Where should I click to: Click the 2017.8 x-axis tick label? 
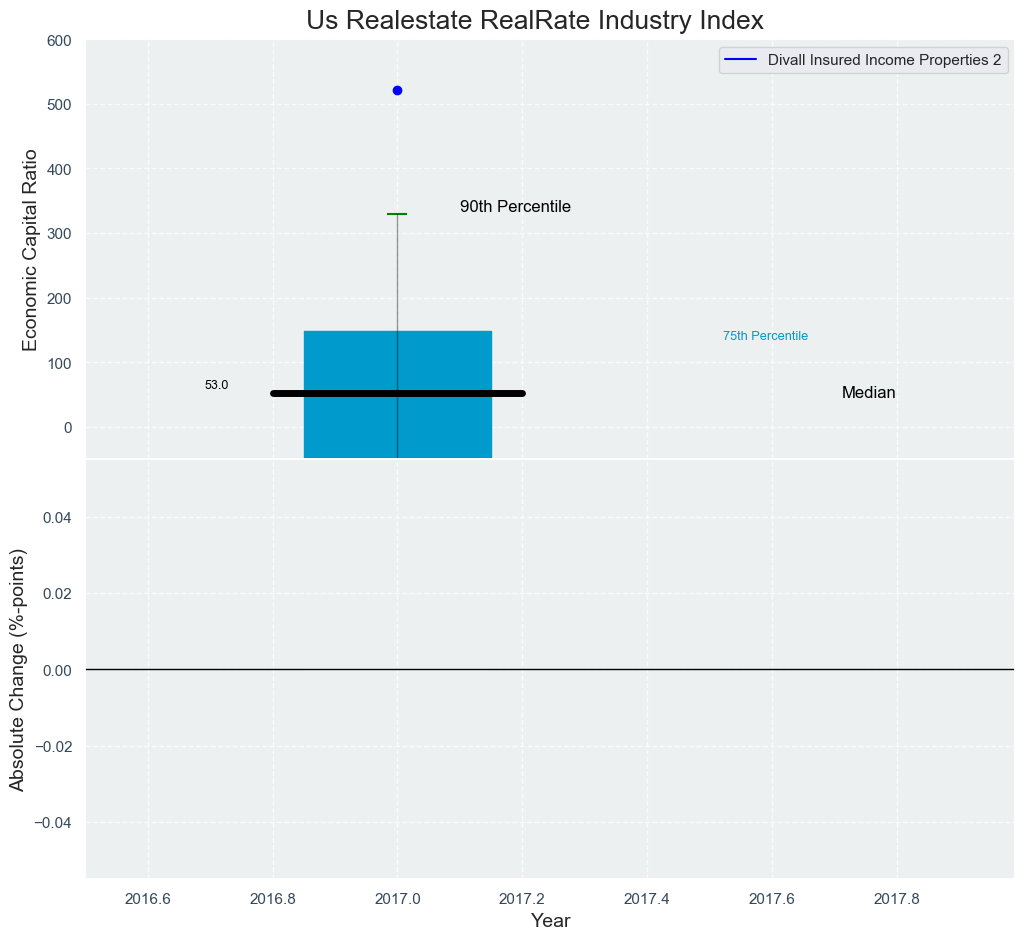[x=897, y=898]
